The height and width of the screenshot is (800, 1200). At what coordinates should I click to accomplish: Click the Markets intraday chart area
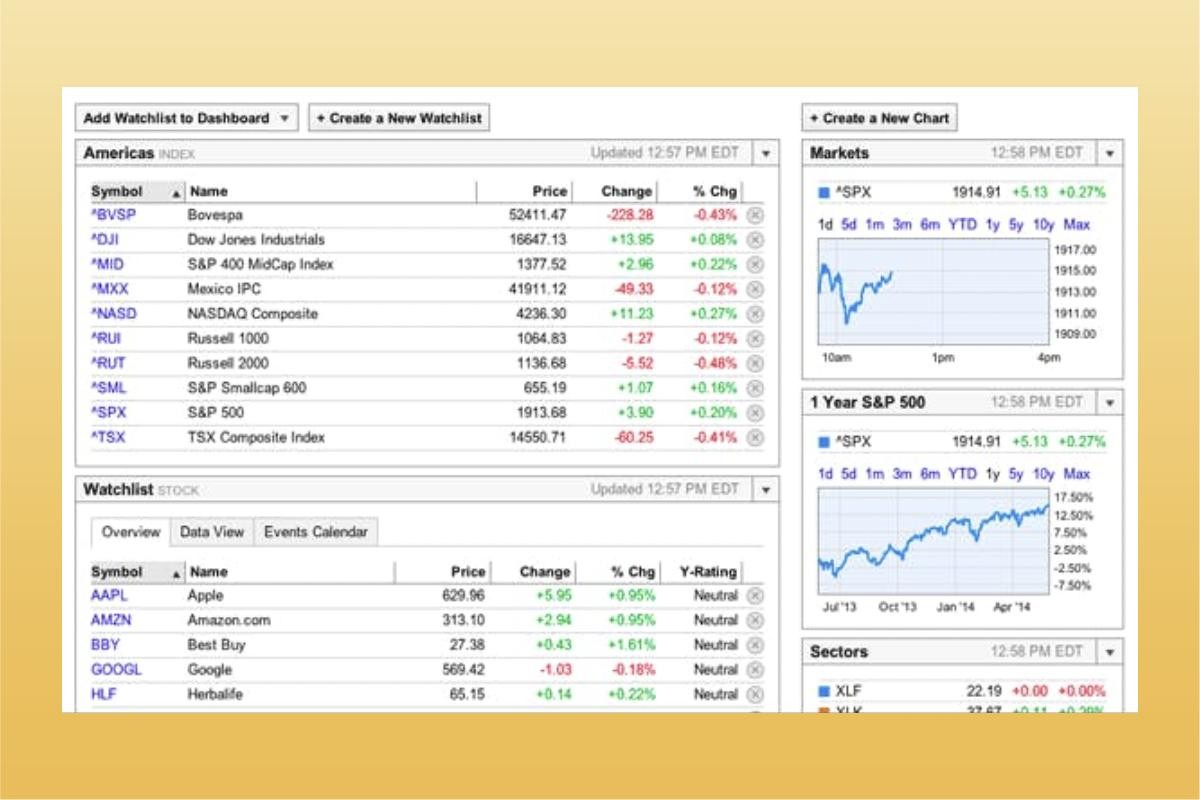coord(932,292)
